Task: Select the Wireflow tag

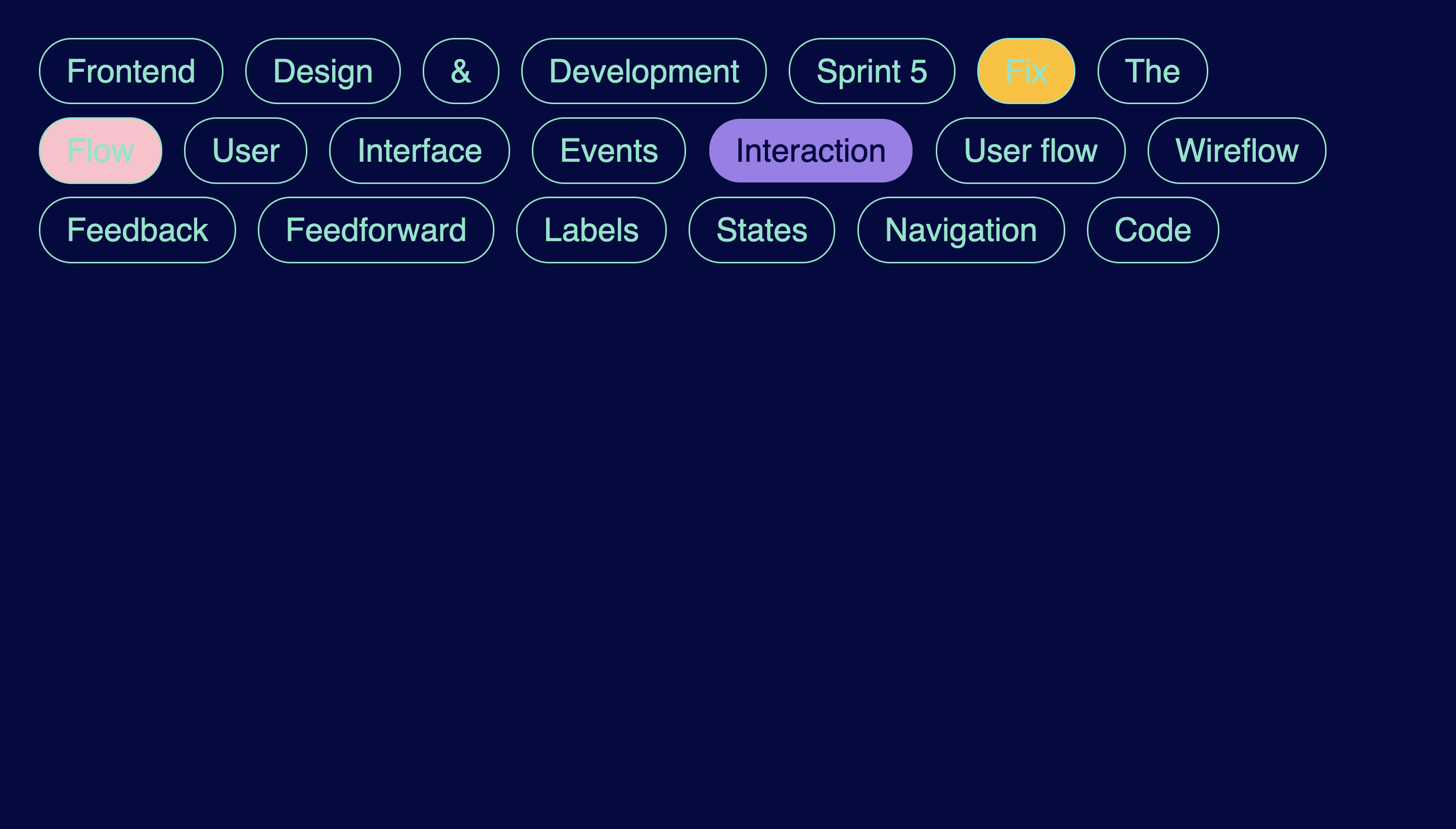Action: click(1237, 150)
